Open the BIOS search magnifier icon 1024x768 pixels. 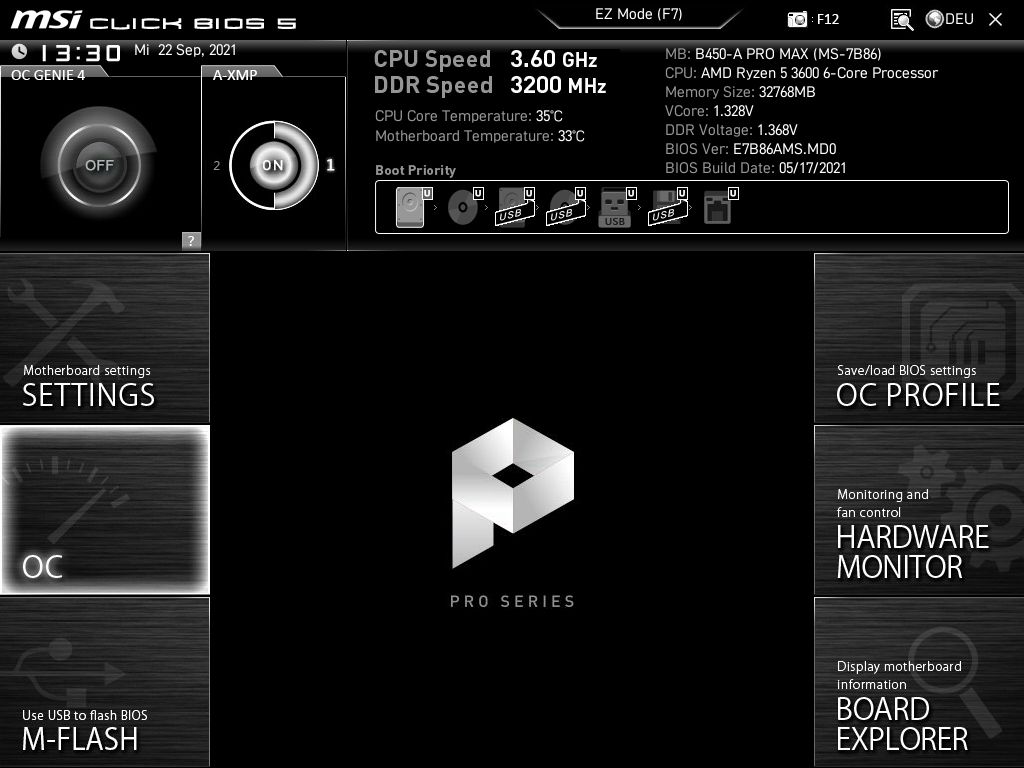point(901,20)
